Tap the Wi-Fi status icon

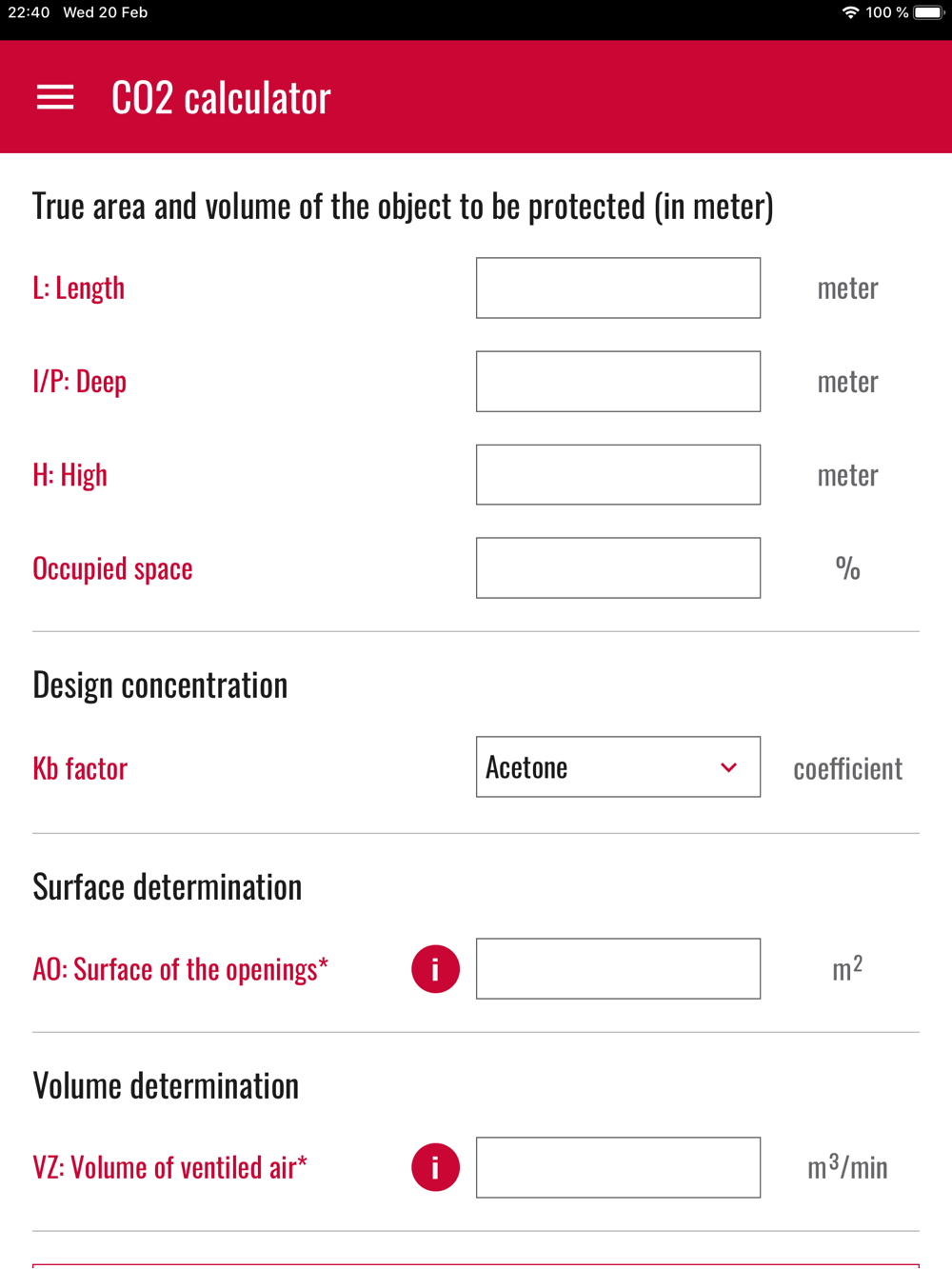850,12
